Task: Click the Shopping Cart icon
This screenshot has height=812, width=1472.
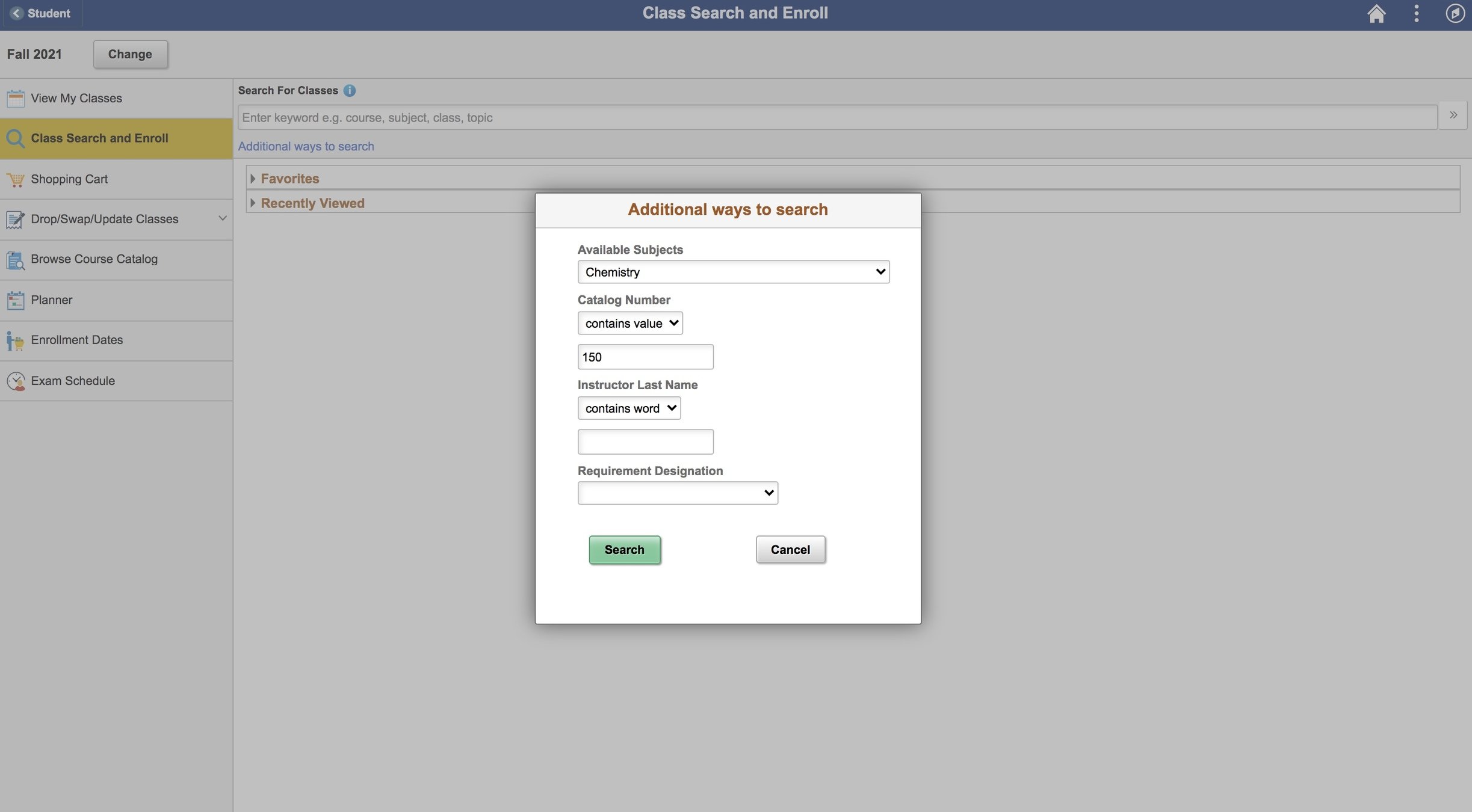Action: [x=16, y=179]
